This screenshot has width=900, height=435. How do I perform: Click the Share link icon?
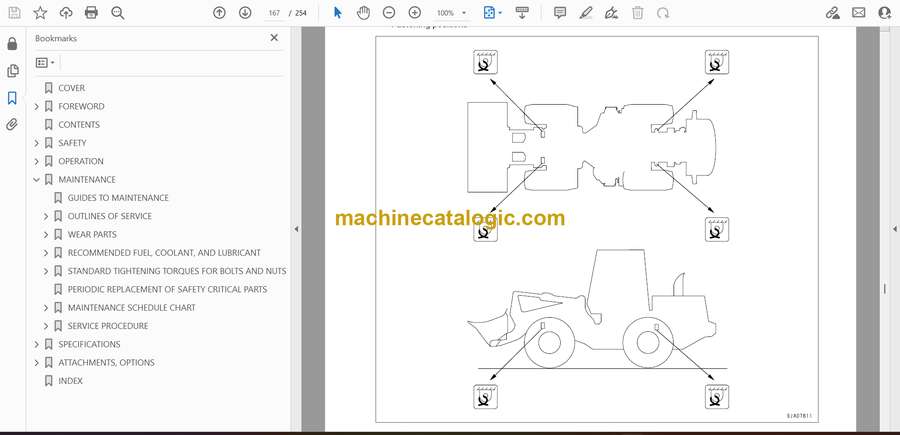(833, 13)
